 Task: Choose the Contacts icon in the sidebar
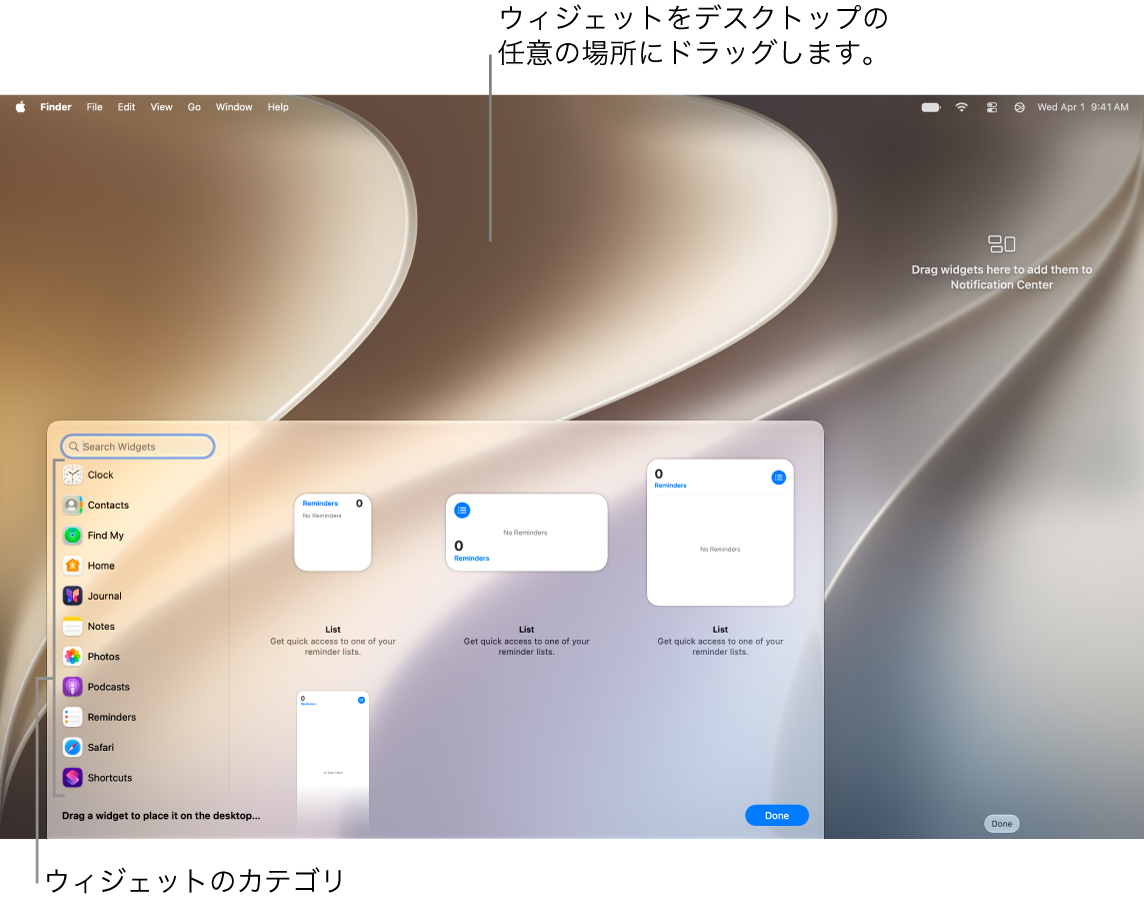pyautogui.click(x=72, y=505)
